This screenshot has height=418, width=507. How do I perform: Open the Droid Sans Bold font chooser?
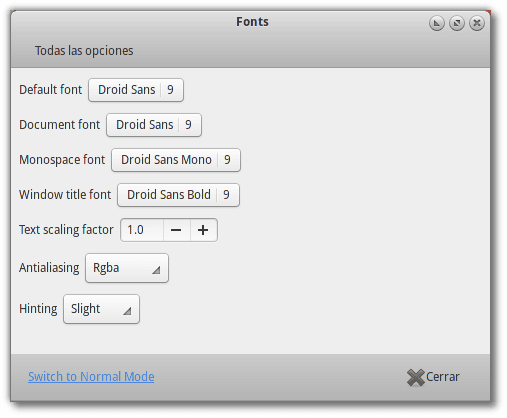pos(178,195)
